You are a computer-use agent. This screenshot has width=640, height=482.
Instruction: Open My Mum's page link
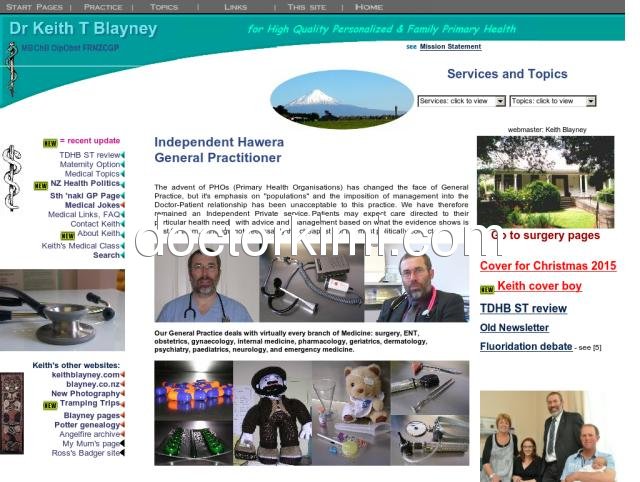[91, 444]
